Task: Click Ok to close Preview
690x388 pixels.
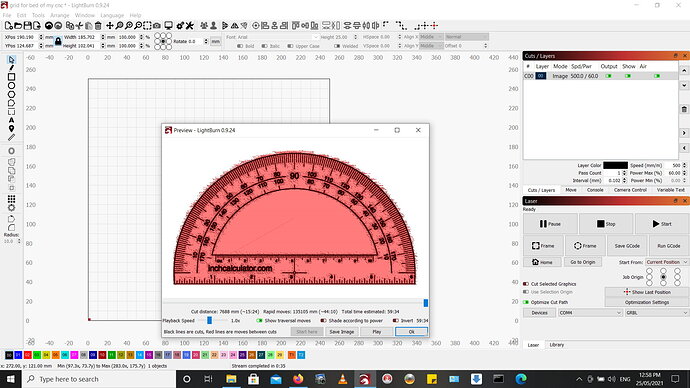Action: click(411, 332)
